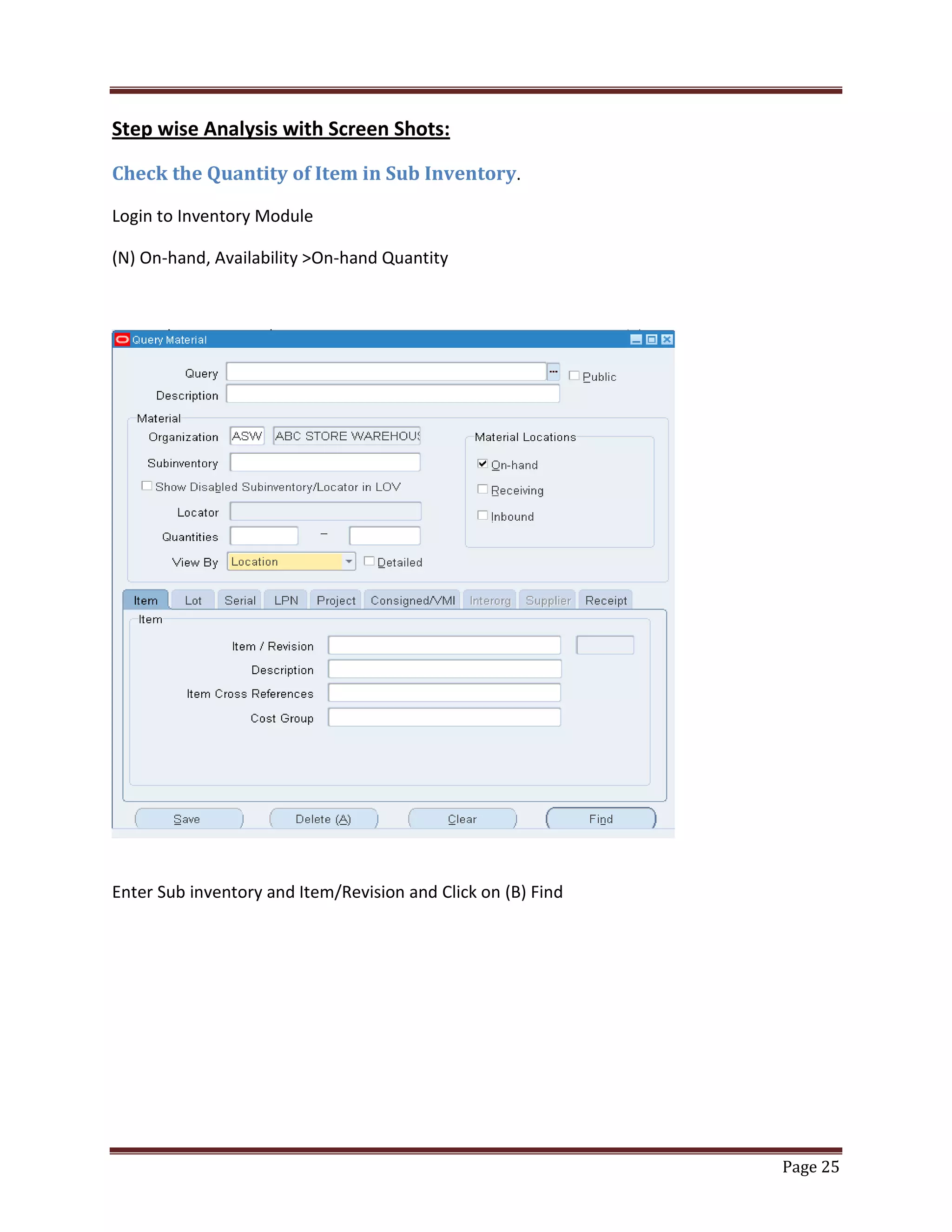This screenshot has width=952, height=1232.
Task: Click the Subinventory input field
Action: coord(325,462)
